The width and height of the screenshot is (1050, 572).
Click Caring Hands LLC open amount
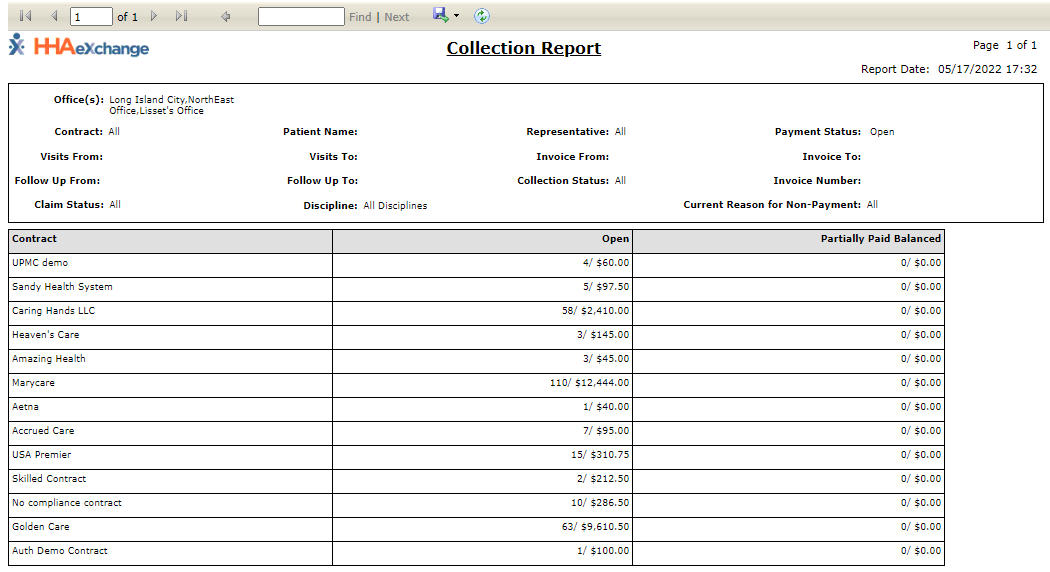click(x=595, y=311)
